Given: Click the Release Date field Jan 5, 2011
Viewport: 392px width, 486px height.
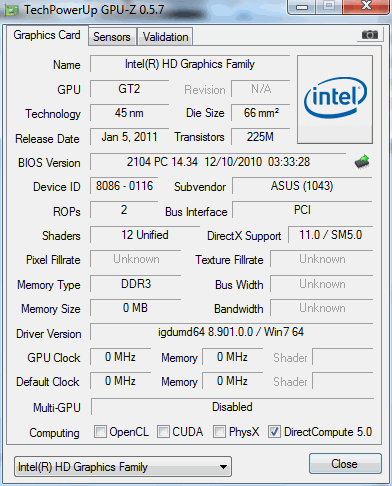Looking at the screenshot, I should tap(129, 137).
